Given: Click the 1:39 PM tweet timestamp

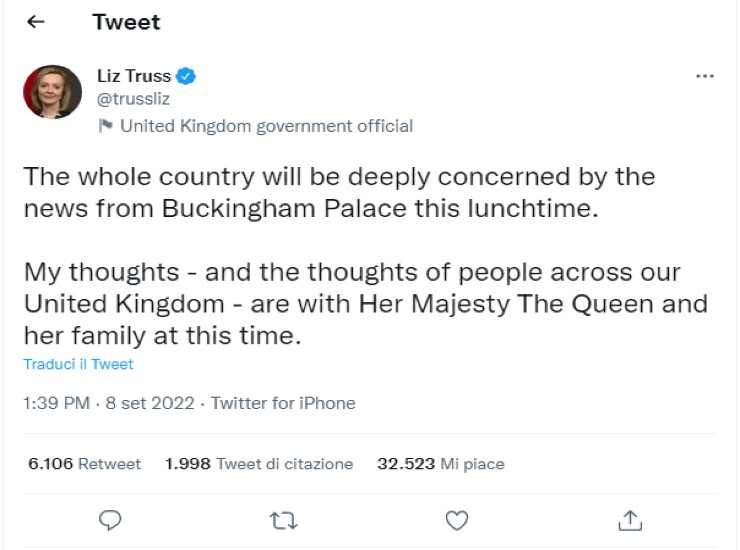Looking at the screenshot, I should (56, 404).
